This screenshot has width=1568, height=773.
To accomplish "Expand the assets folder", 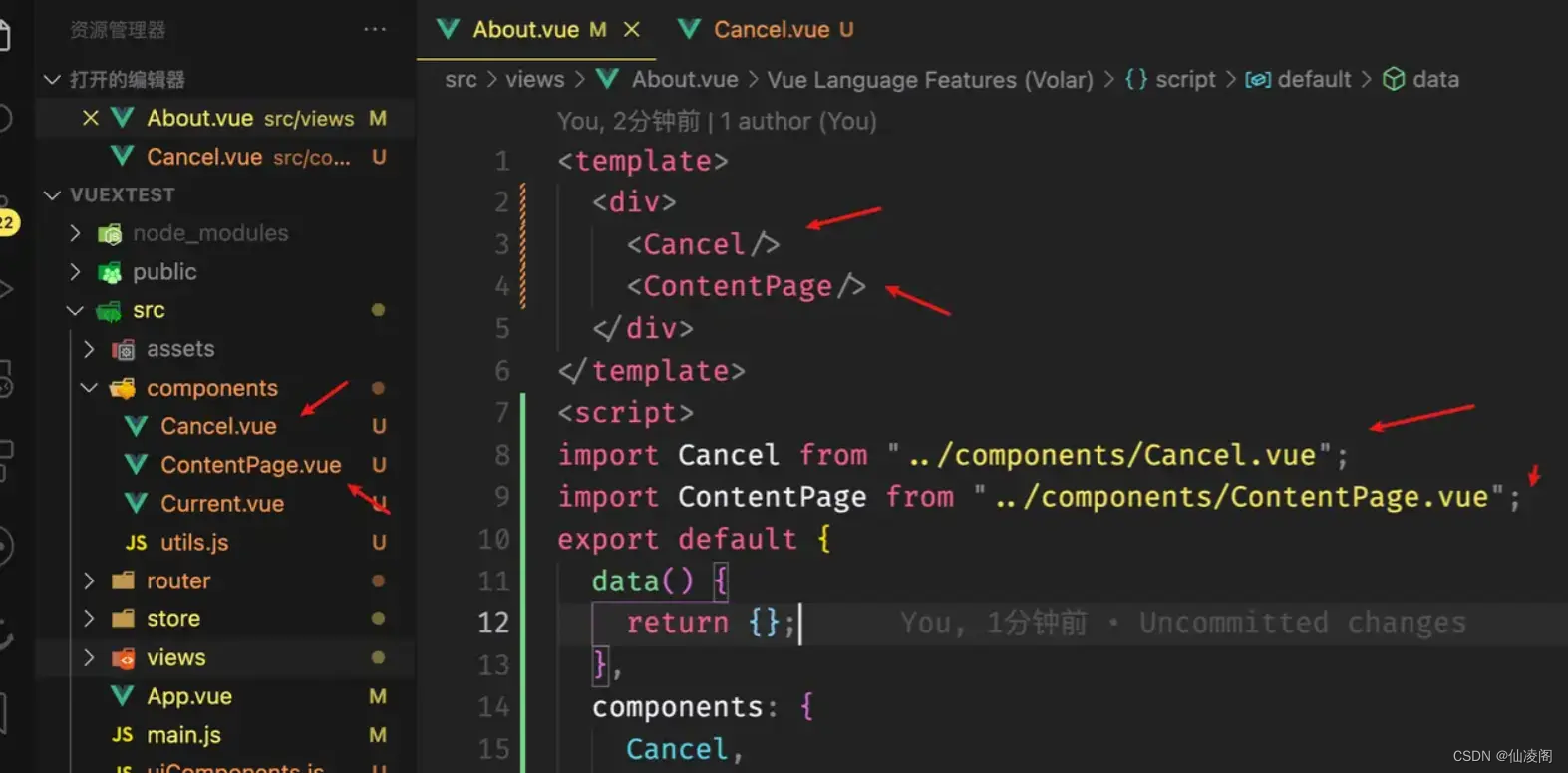I will (x=89, y=349).
